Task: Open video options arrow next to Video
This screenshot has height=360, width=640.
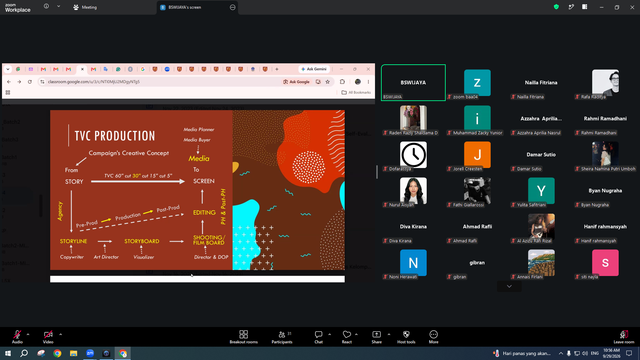Action: click(x=60, y=334)
